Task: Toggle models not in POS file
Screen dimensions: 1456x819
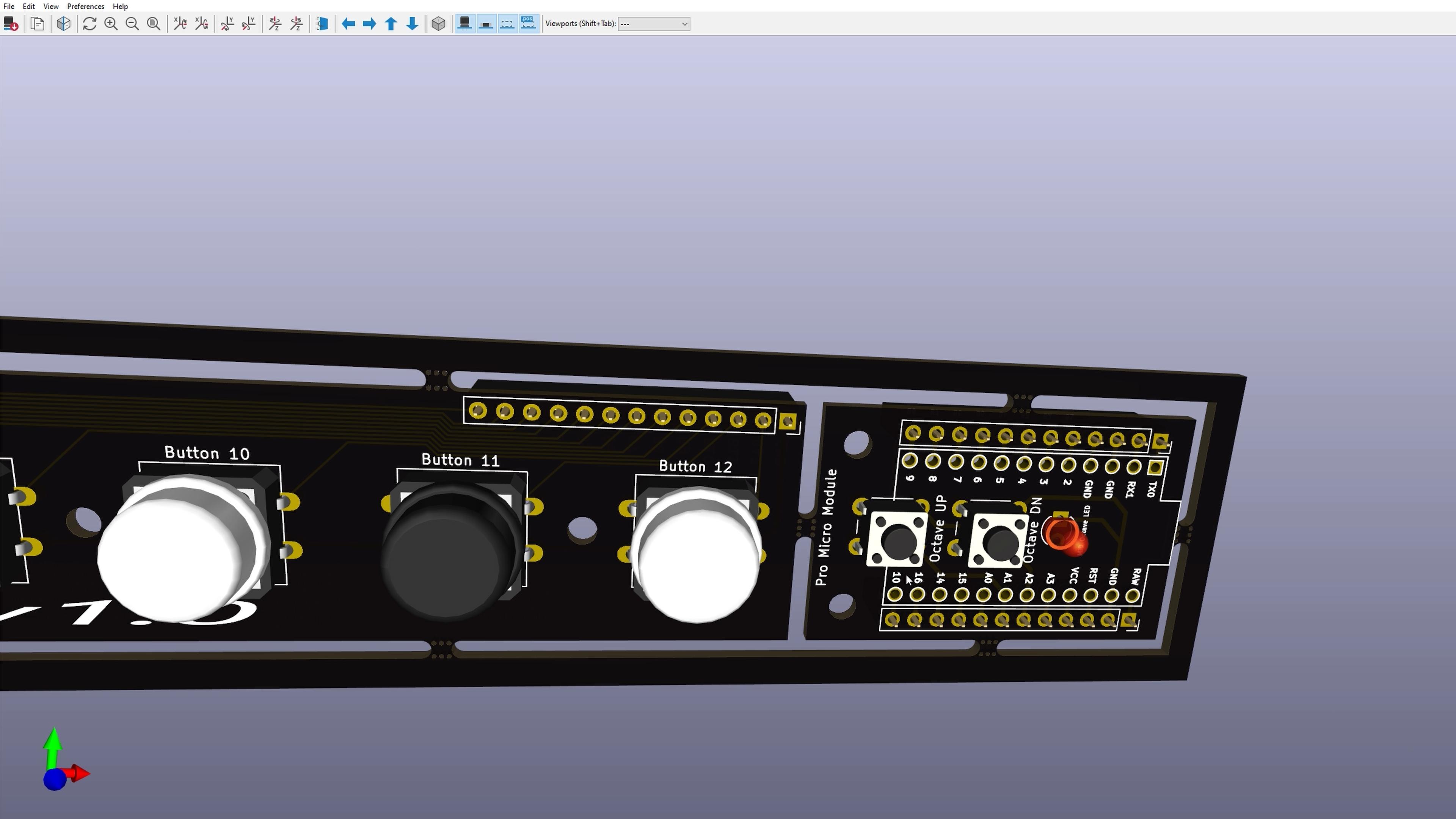Action: point(529,24)
